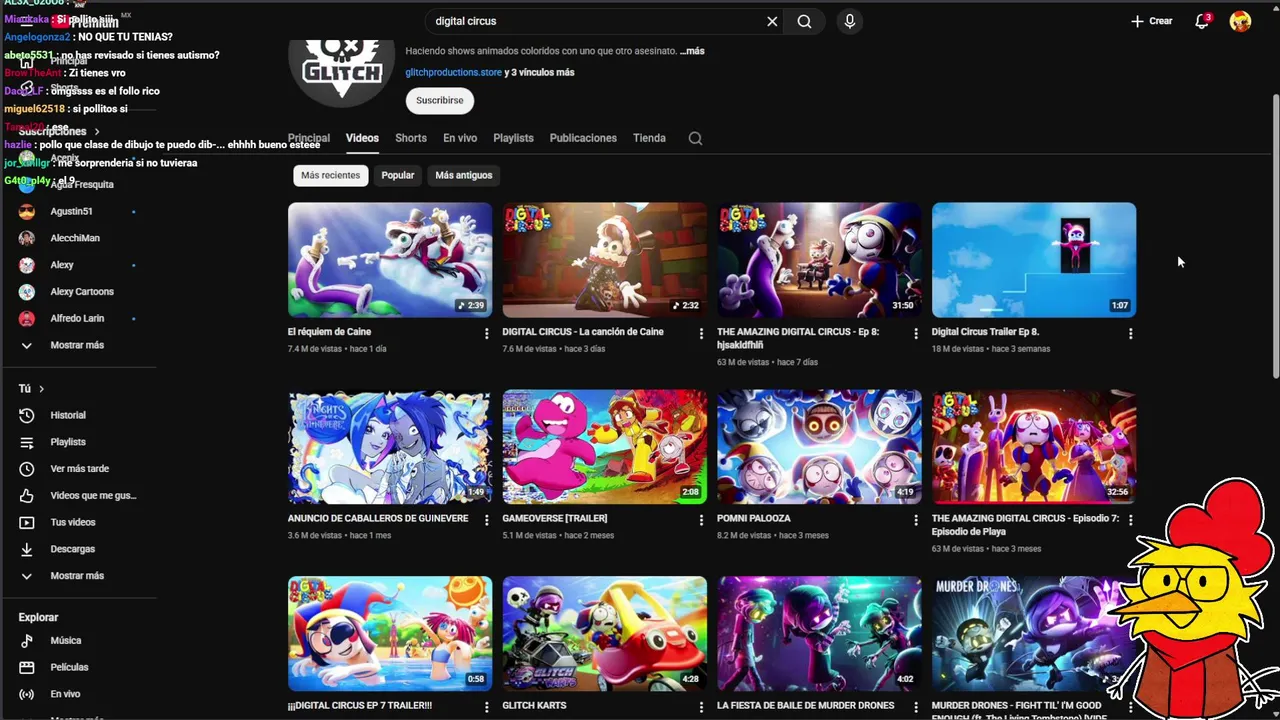Open 'Ver más tarde' in sidebar
This screenshot has height=720, width=1280.
pyautogui.click(x=78, y=469)
